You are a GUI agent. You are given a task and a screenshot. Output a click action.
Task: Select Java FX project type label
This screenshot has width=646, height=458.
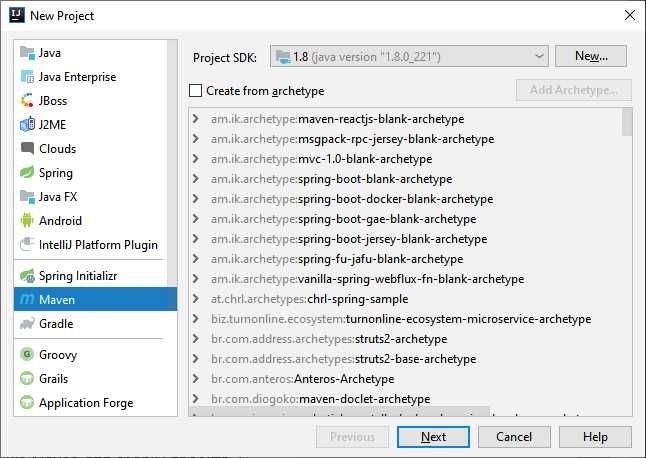pyautogui.click(x=58, y=196)
